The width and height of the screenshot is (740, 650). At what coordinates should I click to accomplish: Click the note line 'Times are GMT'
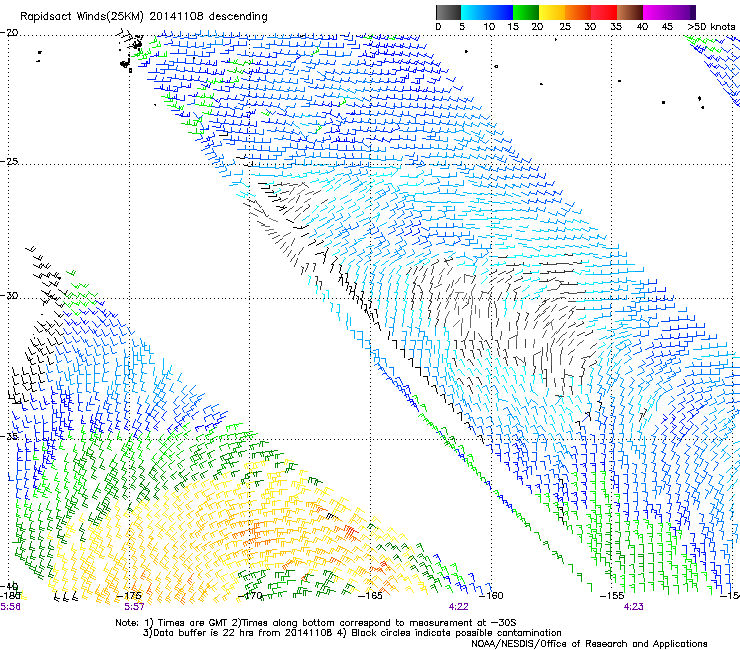[x=192, y=623]
